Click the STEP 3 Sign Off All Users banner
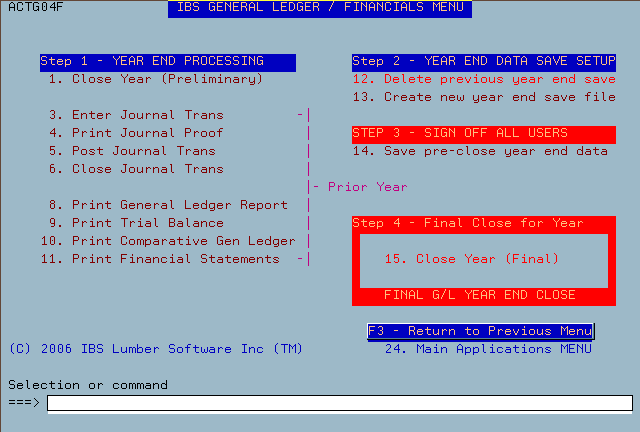The width and height of the screenshot is (640, 432). click(484, 134)
